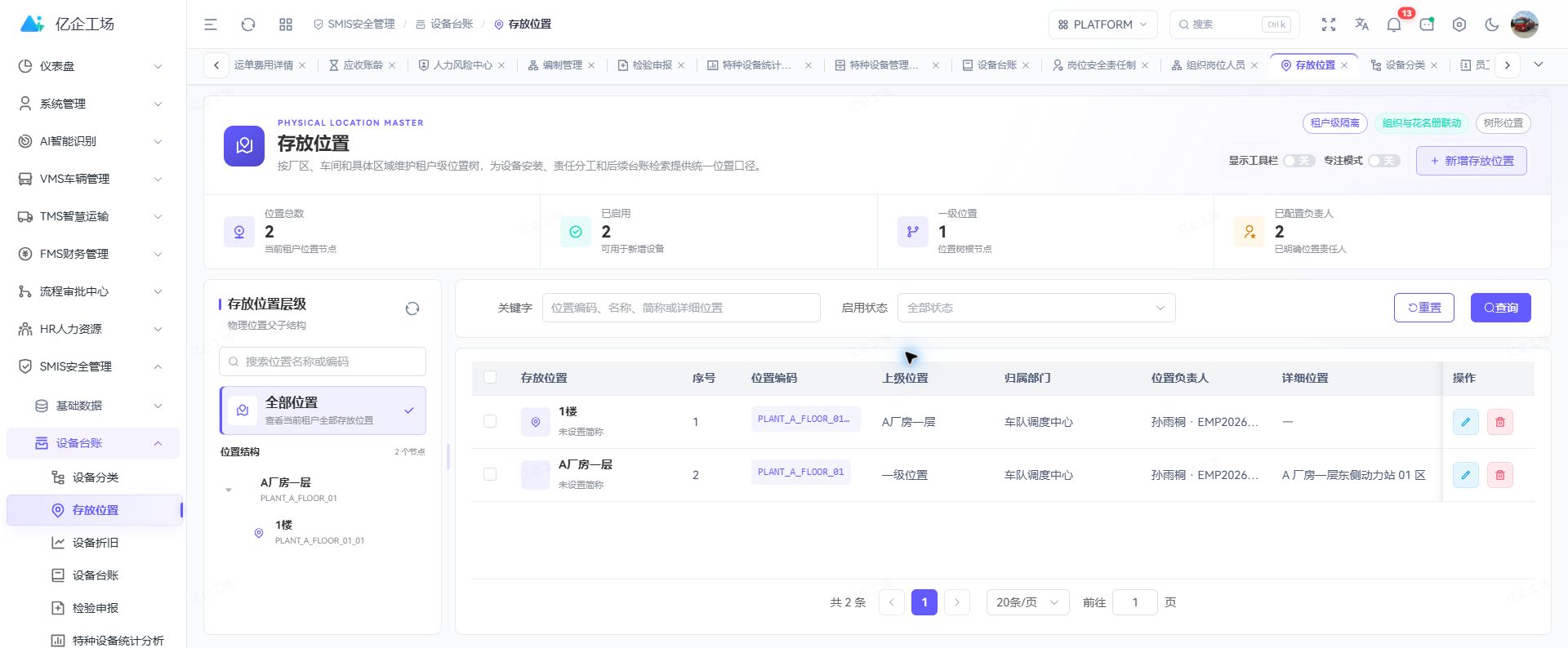Image resolution: width=1568 pixels, height=648 pixels.
Task: Click the 新增存放位置 button
Action: pyautogui.click(x=1472, y=161)
